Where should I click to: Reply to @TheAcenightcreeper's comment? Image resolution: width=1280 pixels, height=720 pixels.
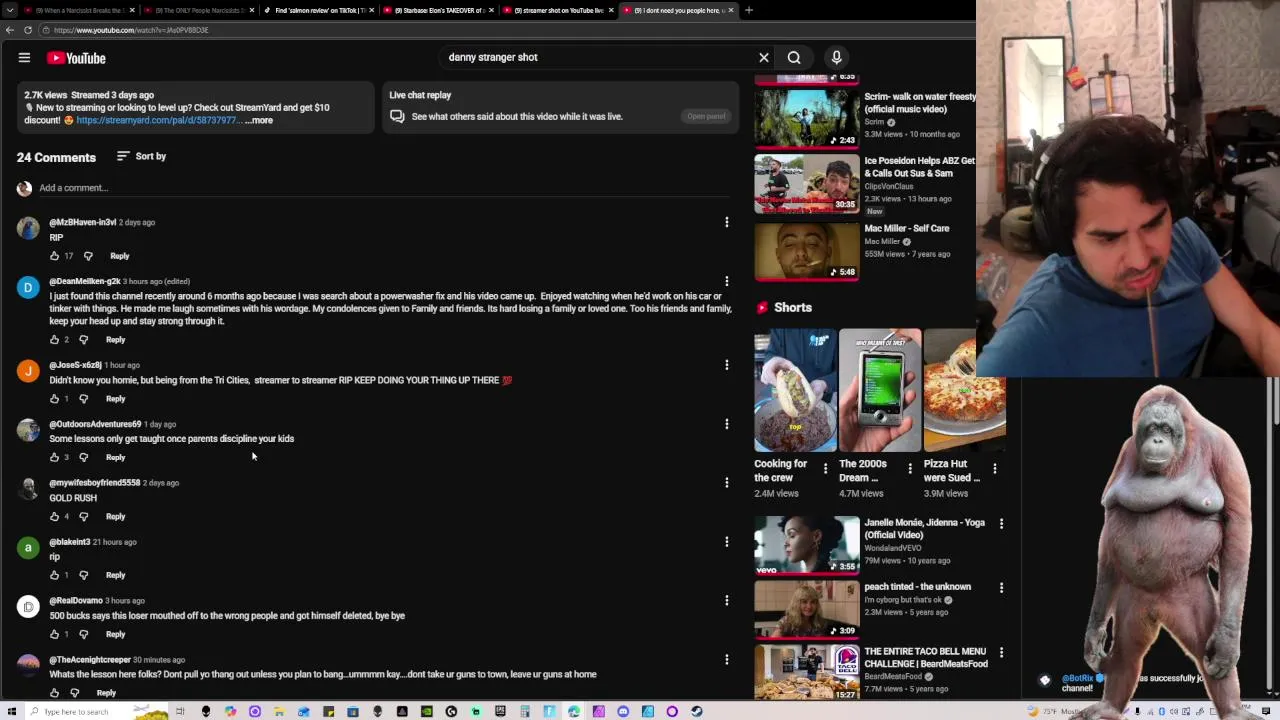106,693
